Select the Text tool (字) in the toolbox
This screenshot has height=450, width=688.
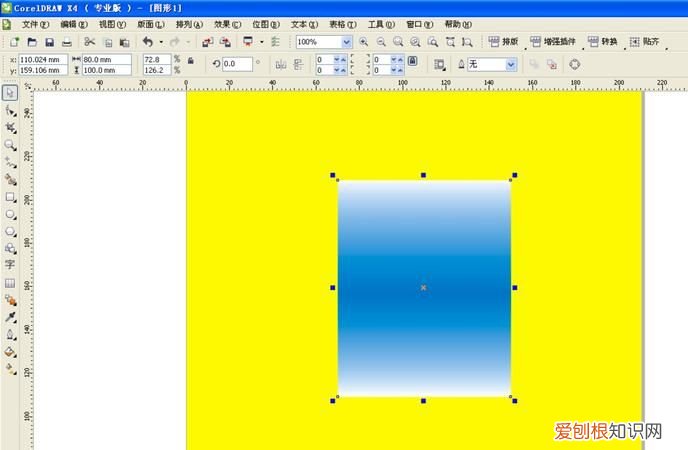tap(10, 265)
